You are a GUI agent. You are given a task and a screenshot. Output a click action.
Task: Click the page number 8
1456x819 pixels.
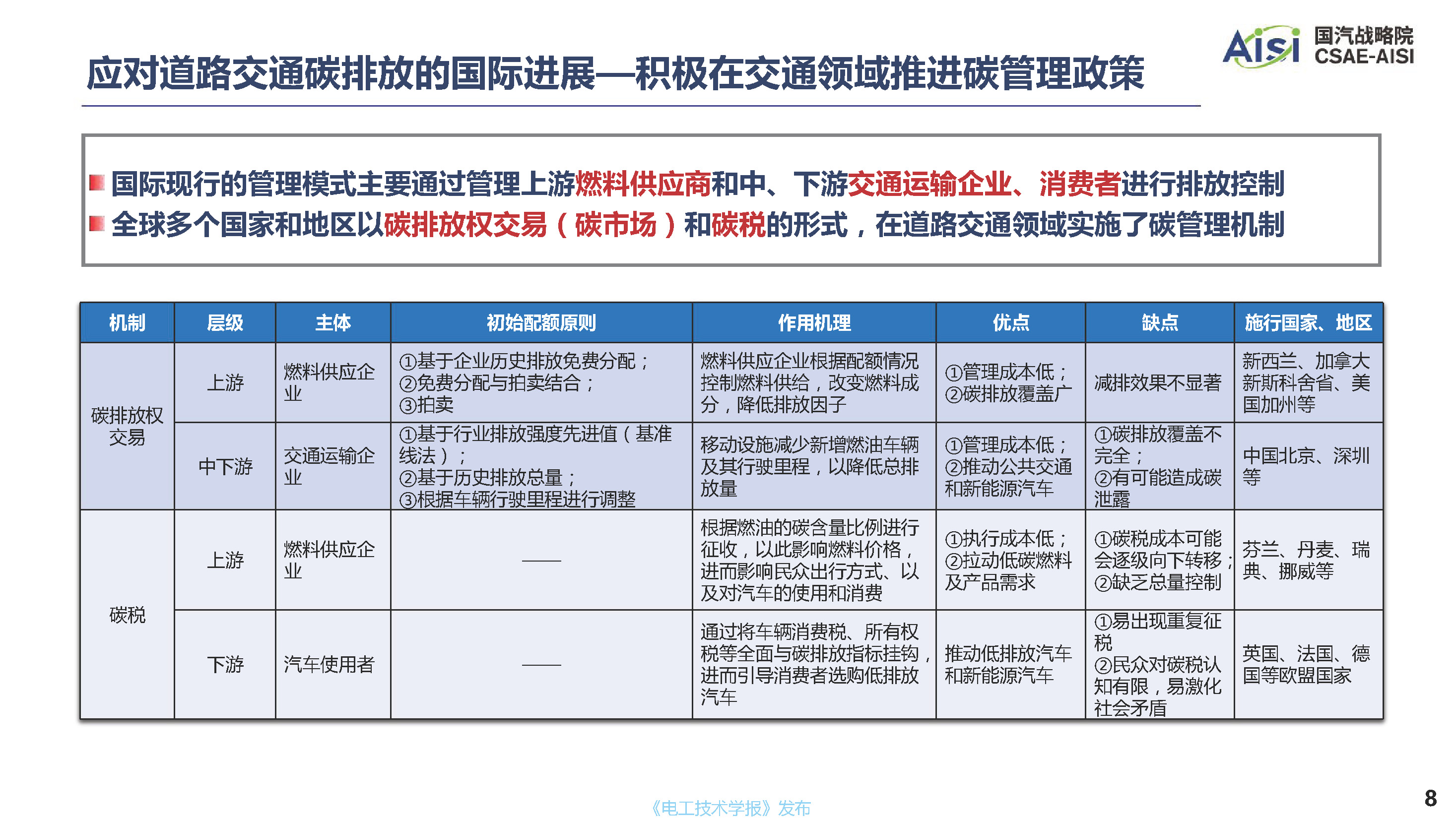(1431, 798)
